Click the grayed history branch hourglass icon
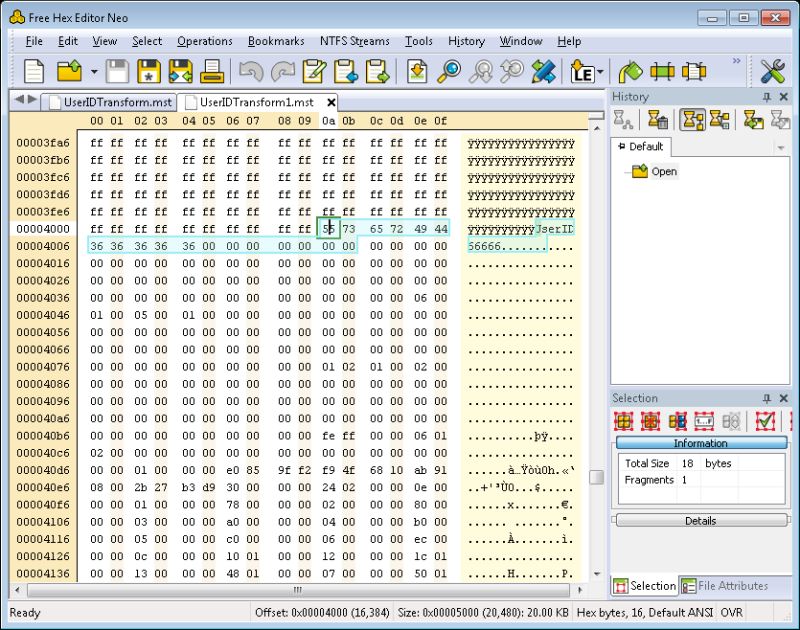 click(x=623, y=120)
